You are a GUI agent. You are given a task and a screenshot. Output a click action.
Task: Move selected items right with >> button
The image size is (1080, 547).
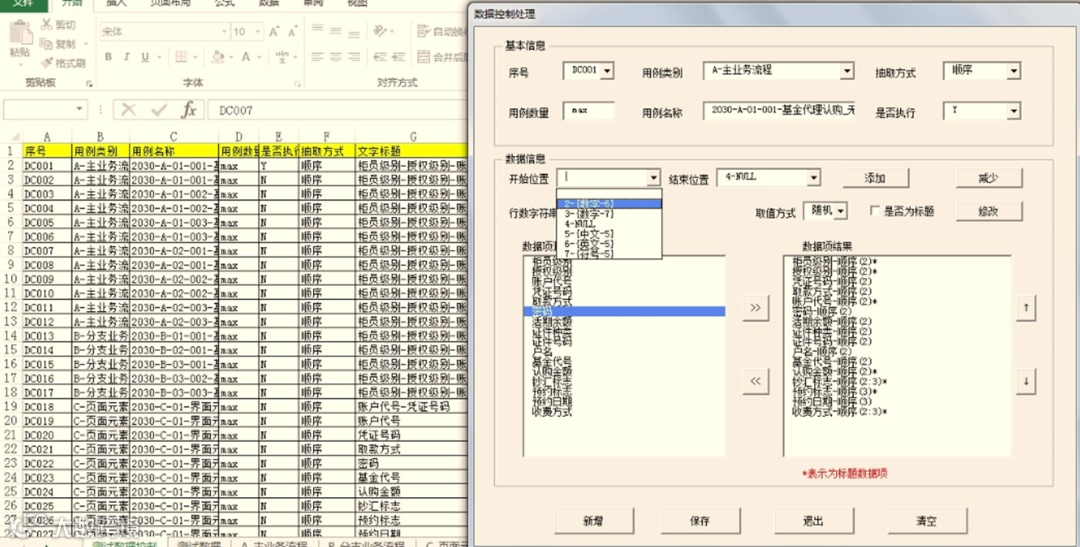[x=756, y=307]
